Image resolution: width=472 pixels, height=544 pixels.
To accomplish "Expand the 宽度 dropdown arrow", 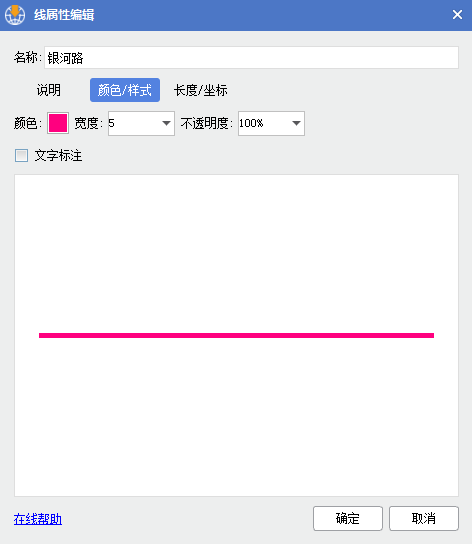I will click(166, 123).
